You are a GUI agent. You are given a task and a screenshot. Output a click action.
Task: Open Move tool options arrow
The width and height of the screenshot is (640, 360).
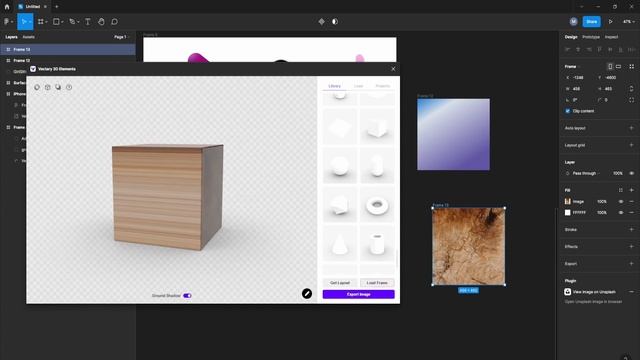click(x=30, y=22)
